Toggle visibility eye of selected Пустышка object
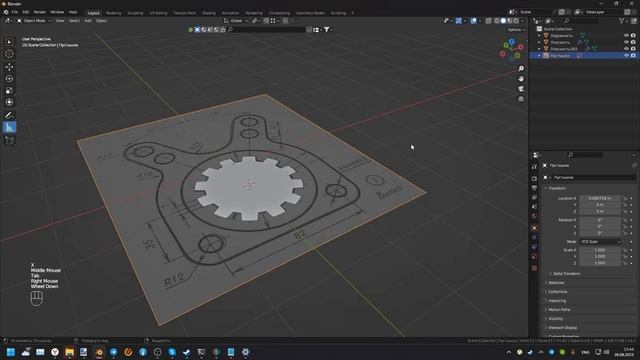The height and width of the screenshot is (360, 640). point(626,55)
